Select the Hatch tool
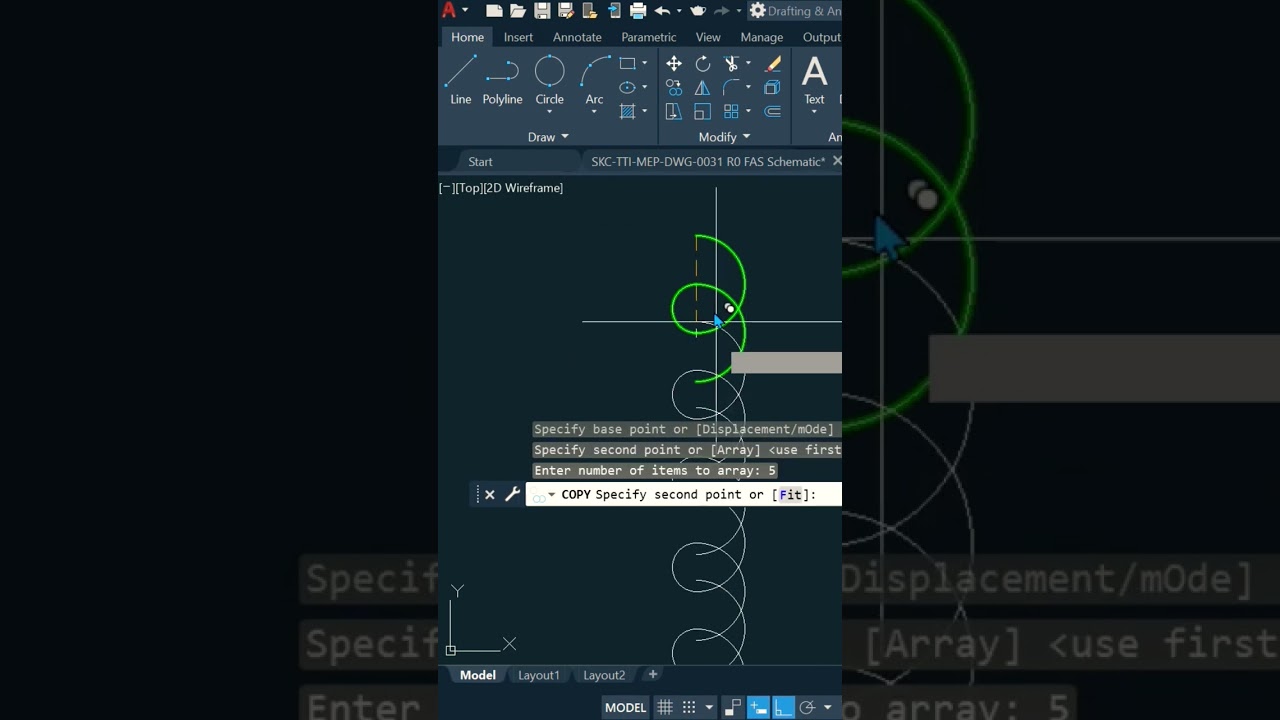Screen dimensions: 1280x720 627,111
